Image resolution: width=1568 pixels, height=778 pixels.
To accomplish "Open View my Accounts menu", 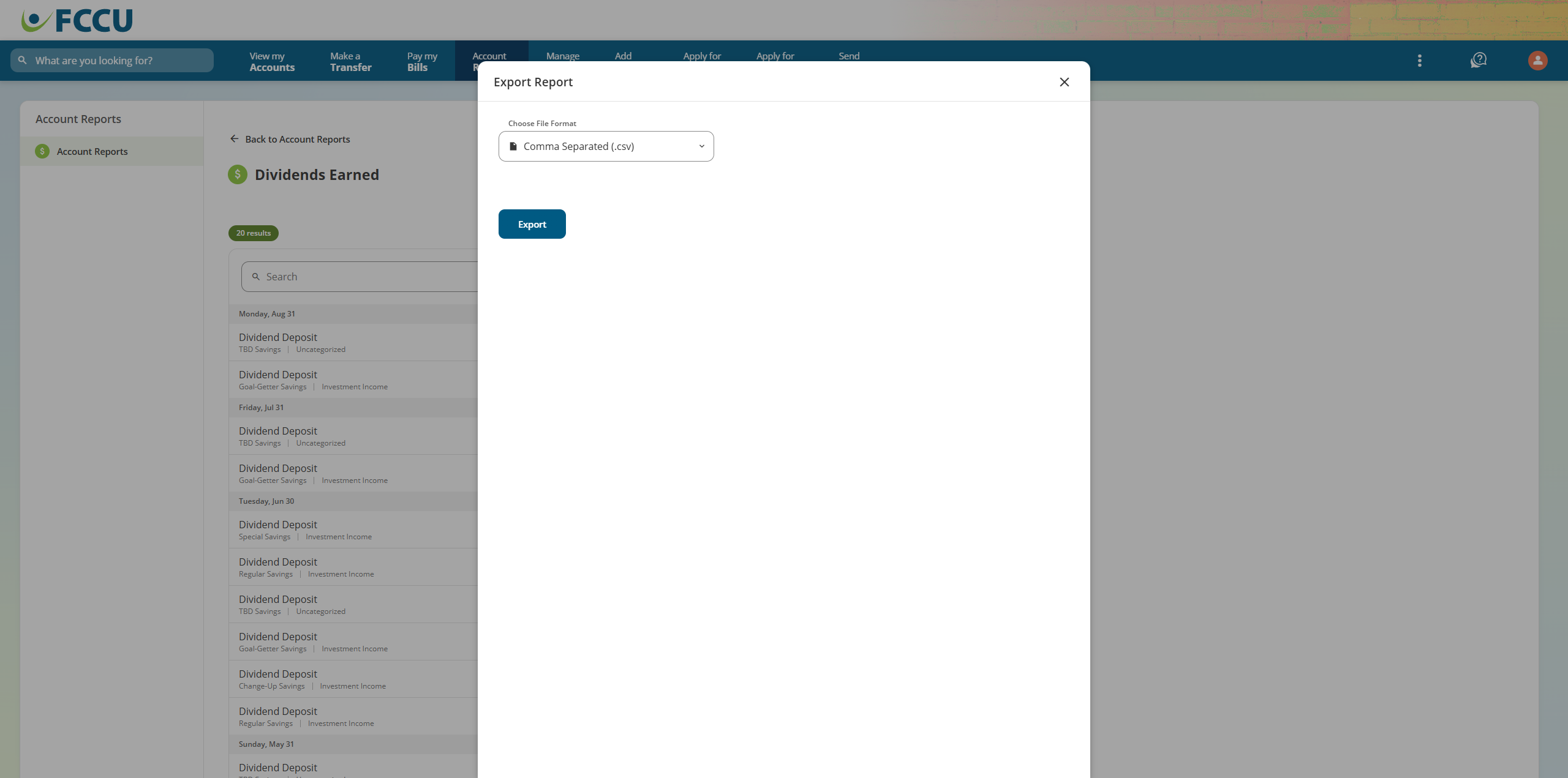I will pos(272,61).
